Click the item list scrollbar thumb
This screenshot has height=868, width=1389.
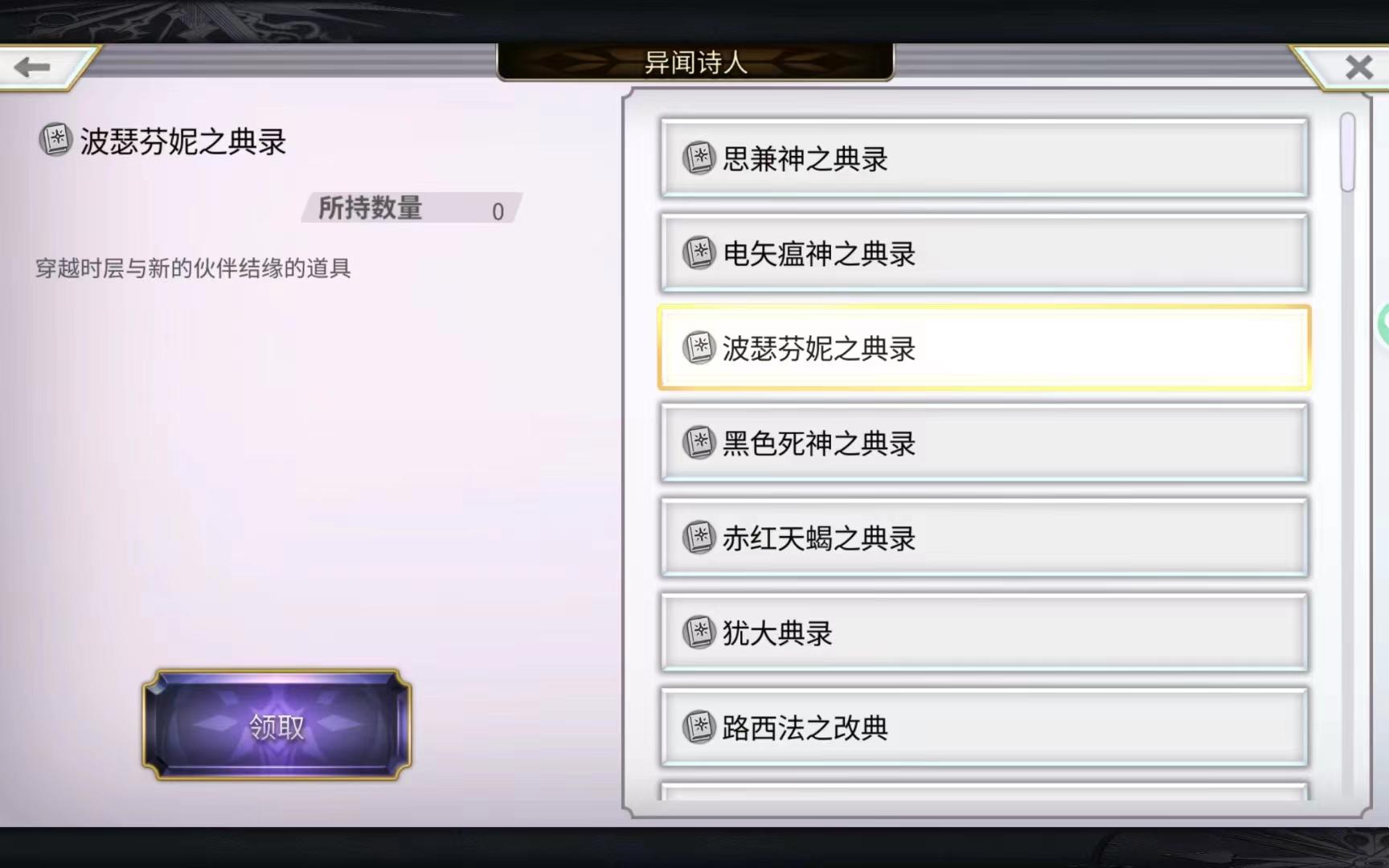pos(1348,153)
